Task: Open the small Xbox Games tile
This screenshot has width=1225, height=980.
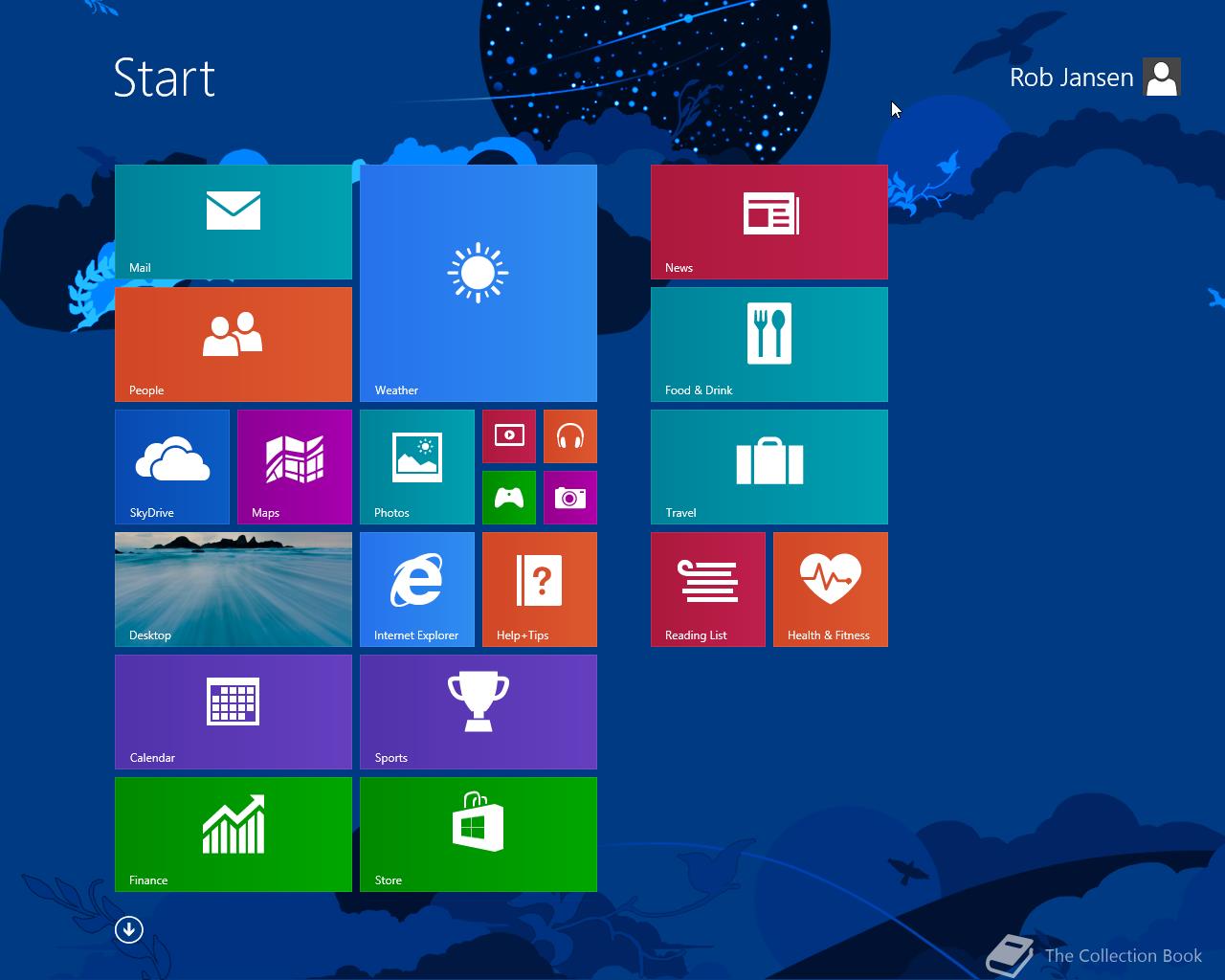Action: coord(509,498)
